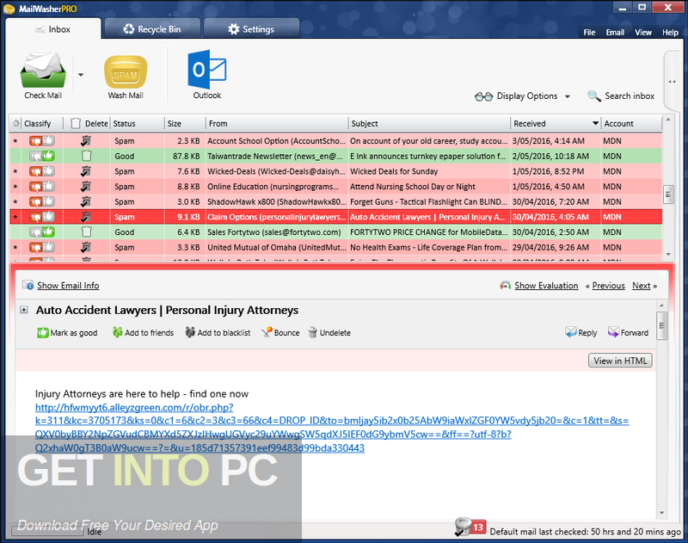Toggle delete mark for Account School Option
Viewport: 688px width, 543px height.
coord(86,141)
